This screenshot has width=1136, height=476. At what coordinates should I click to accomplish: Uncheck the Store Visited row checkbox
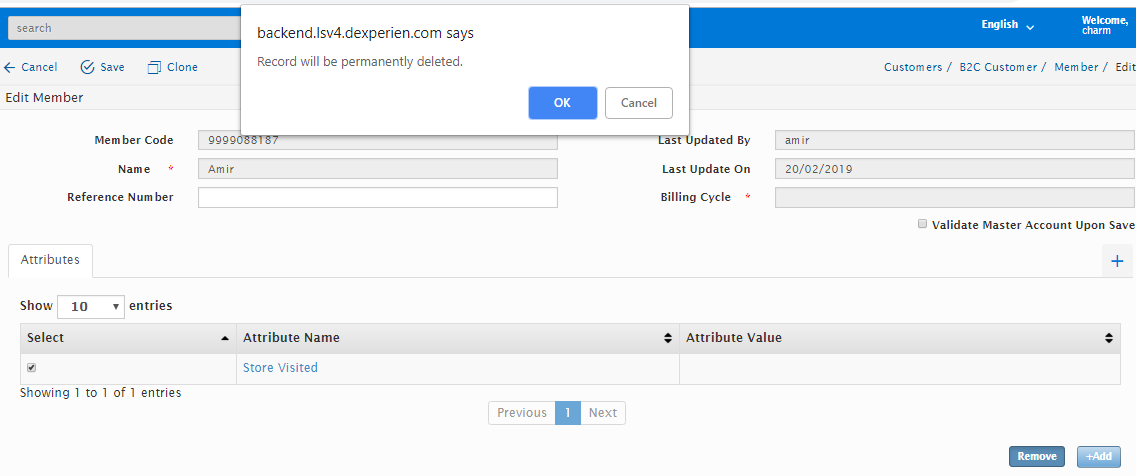click(31, 368)
